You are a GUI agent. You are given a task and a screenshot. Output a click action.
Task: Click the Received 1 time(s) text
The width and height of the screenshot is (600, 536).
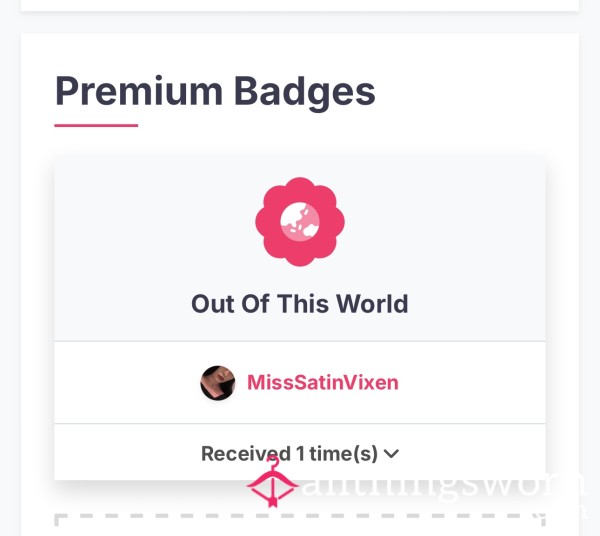(289, 454)
